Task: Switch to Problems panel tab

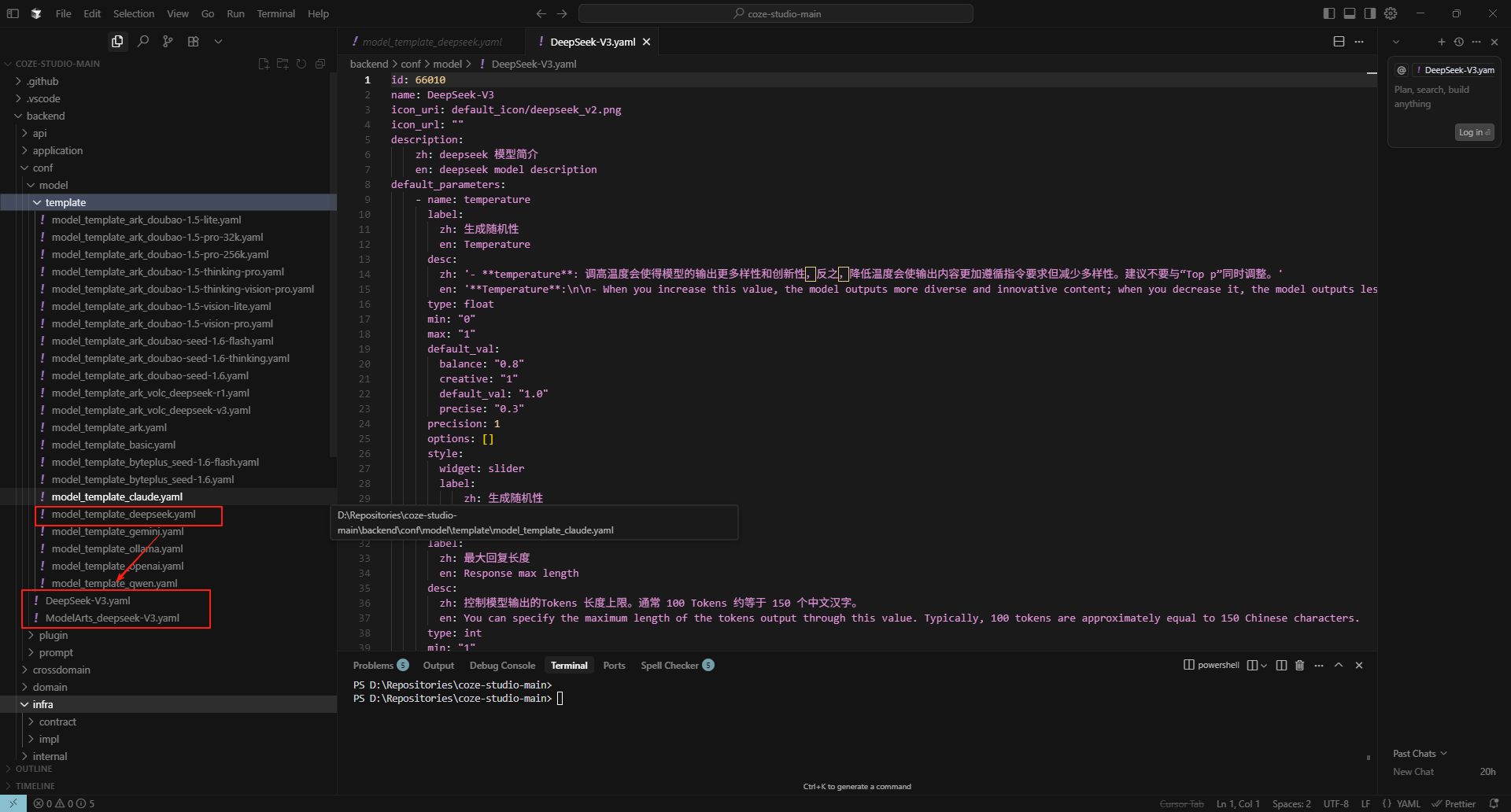Action: tap(380, 665)
